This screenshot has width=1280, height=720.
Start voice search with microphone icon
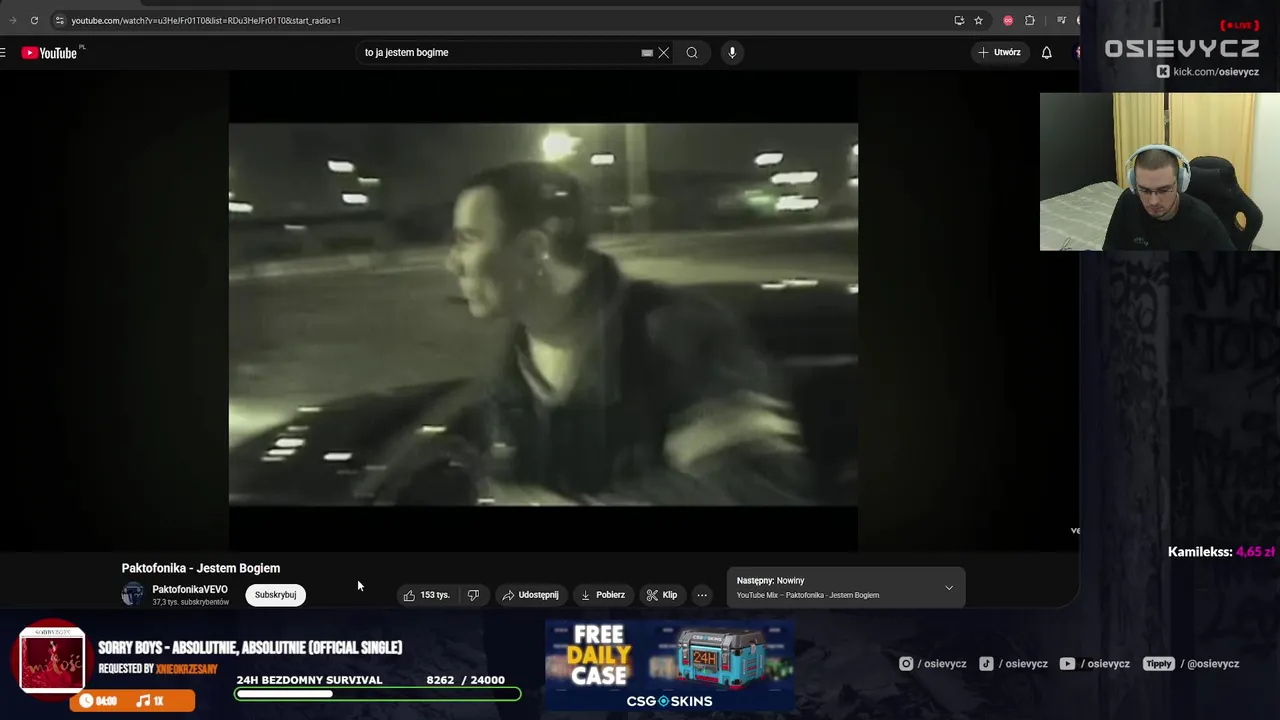(x=732, y=53)
